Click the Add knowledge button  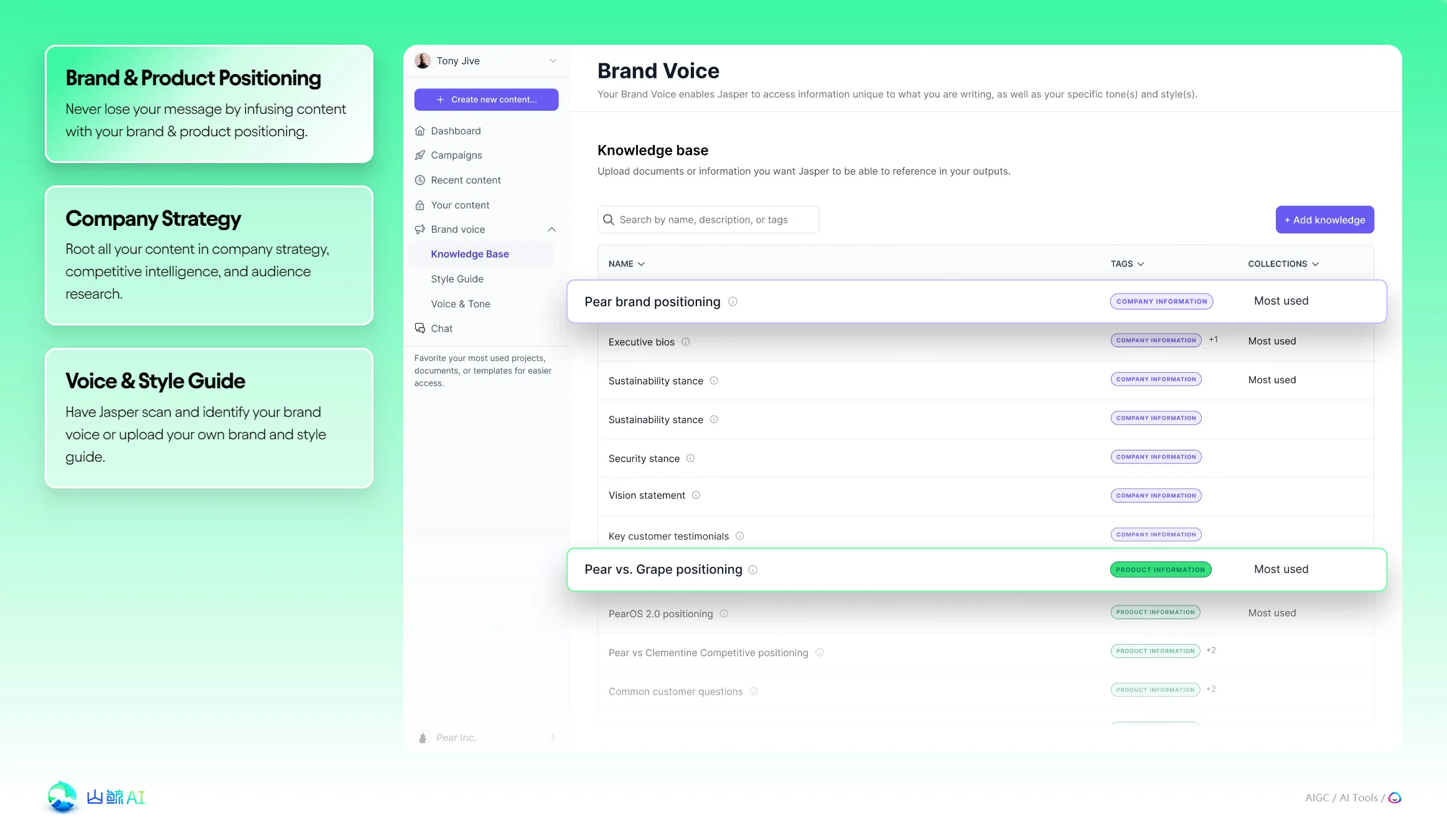[x=1325, y=220]
